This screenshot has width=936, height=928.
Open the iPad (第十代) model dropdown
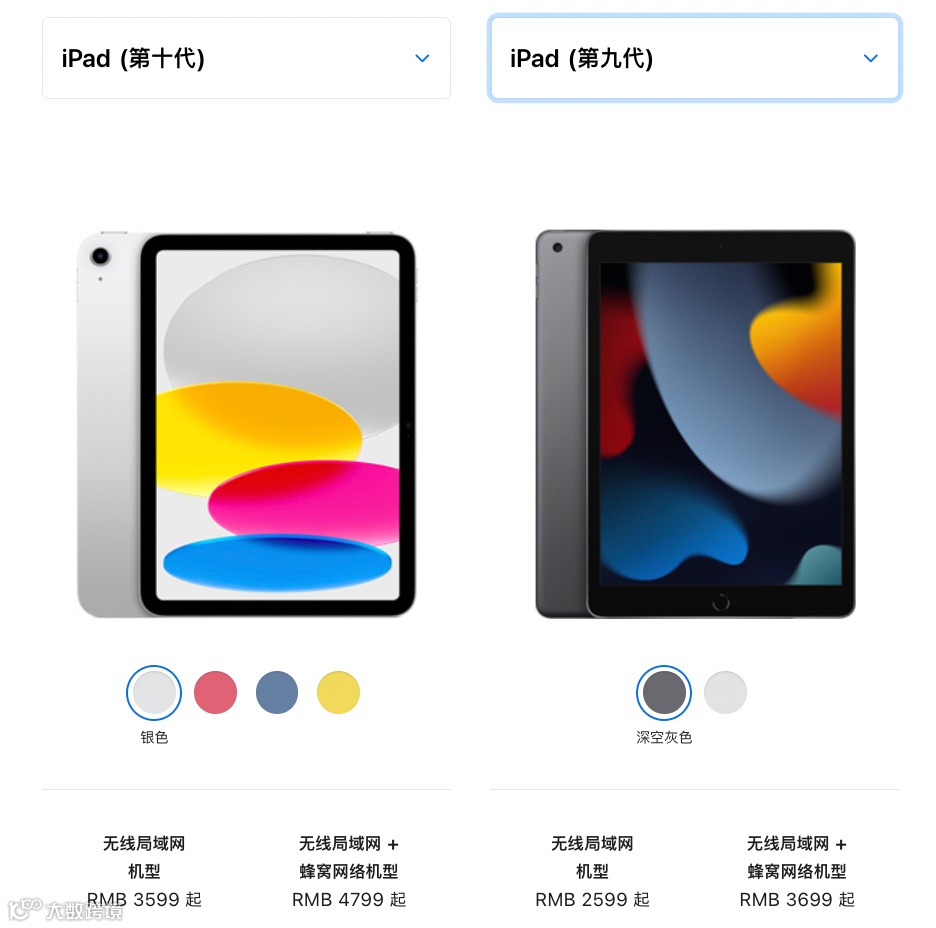(x=246, y=58)
